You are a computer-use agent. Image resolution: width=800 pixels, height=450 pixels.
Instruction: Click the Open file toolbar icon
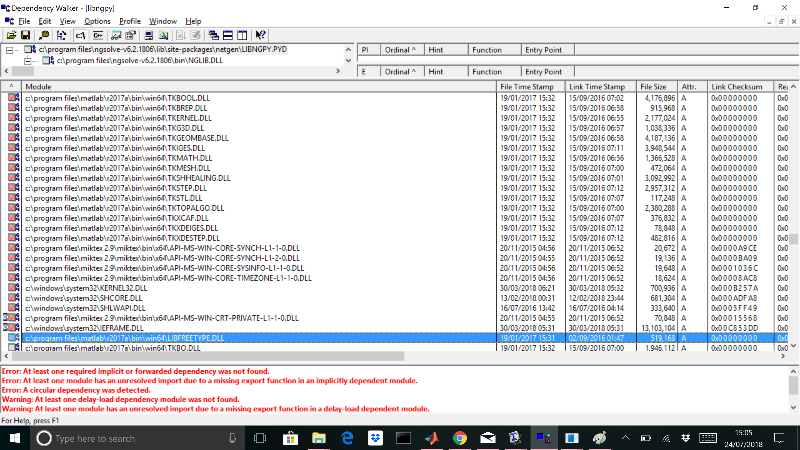[11, 35]
